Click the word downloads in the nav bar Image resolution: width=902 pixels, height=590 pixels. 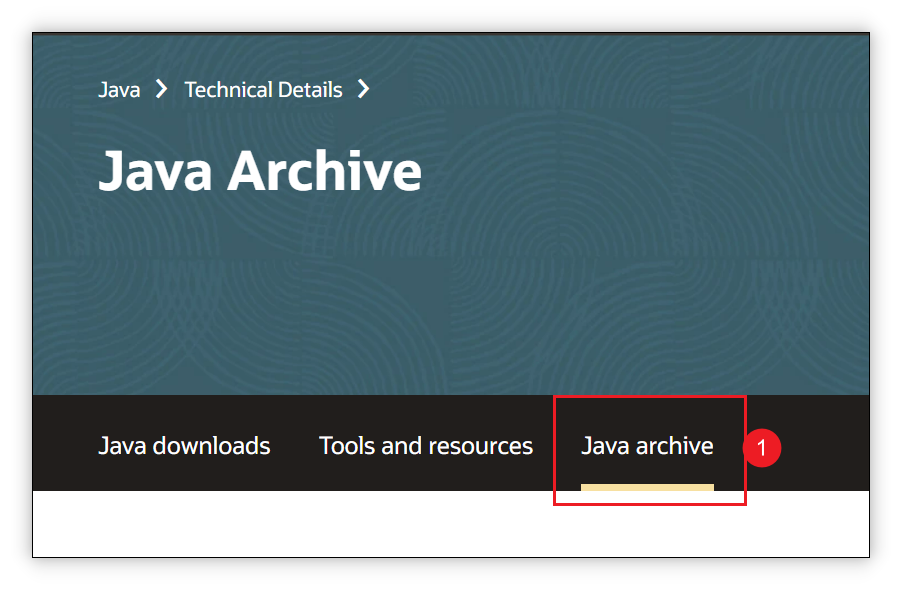click(211, 446)
